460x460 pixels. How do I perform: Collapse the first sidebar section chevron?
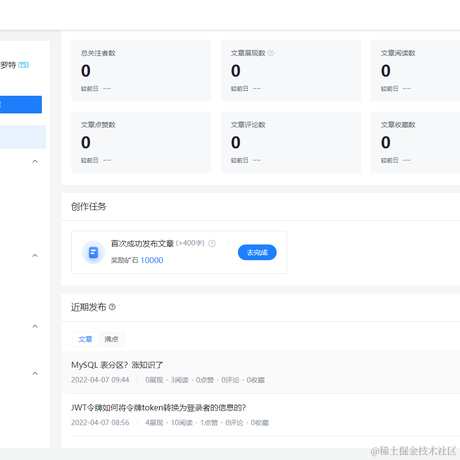pyautogui.click(x=35, y=161)
